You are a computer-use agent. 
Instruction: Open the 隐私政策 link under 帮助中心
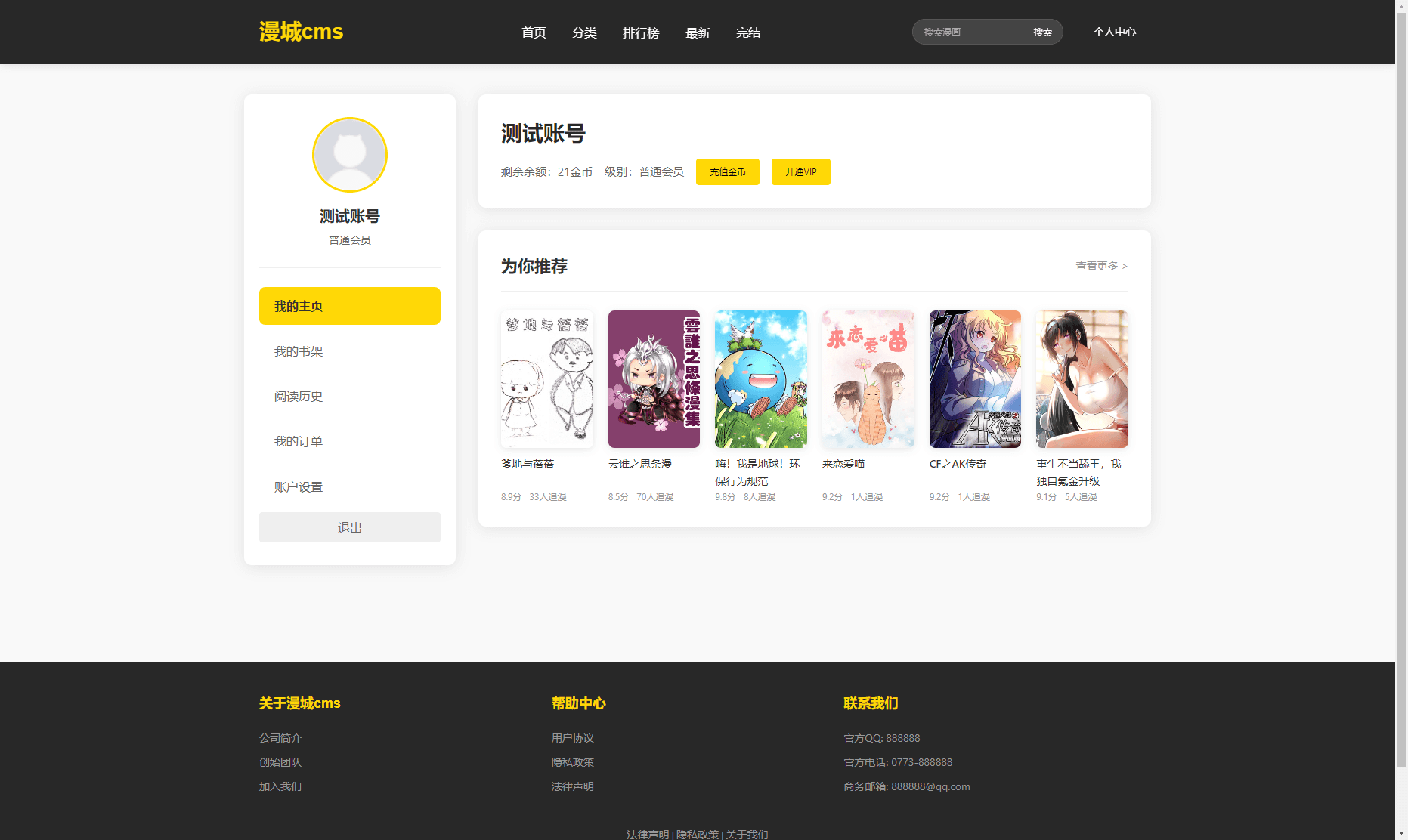pyautogui.click(x=572, y=762)
